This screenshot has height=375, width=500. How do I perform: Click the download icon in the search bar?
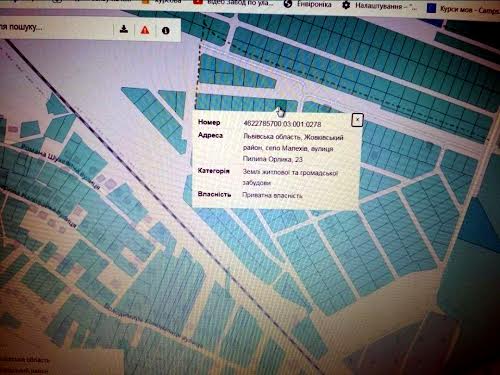click(x=124, y=29)
